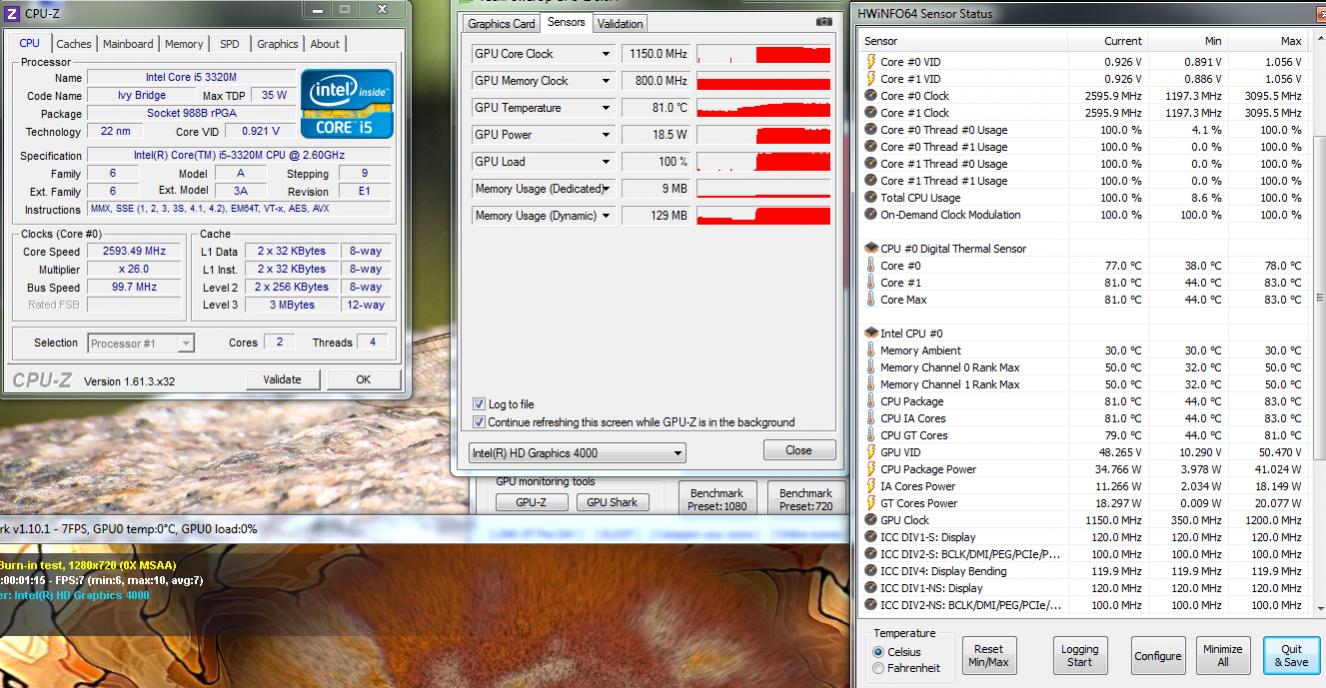Click the lightning icon beside GT Cores Power
This screenshot has height=688, width=1326.
(x=871, y=504)
